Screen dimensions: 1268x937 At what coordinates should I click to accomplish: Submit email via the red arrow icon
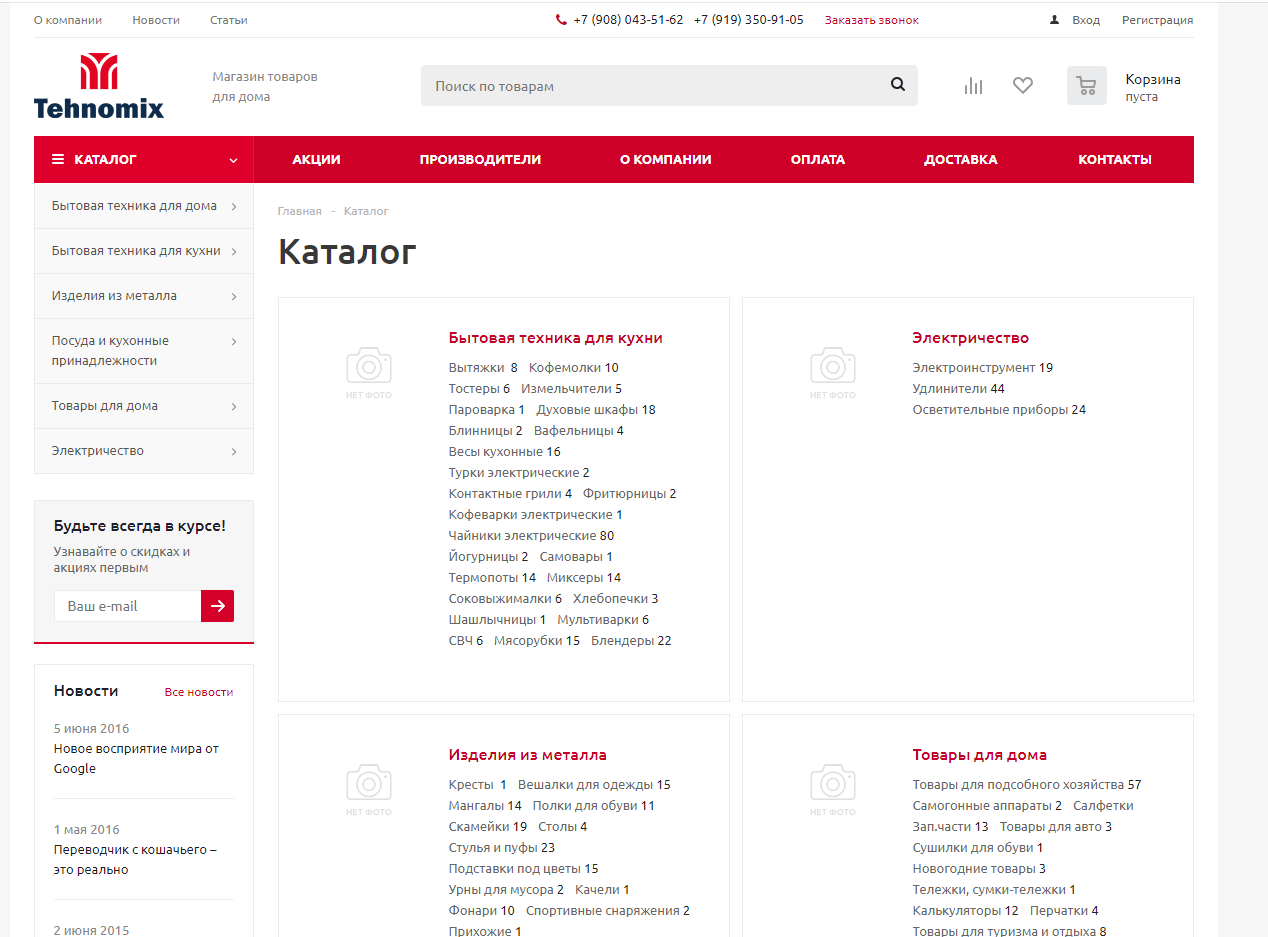point(217,606)
